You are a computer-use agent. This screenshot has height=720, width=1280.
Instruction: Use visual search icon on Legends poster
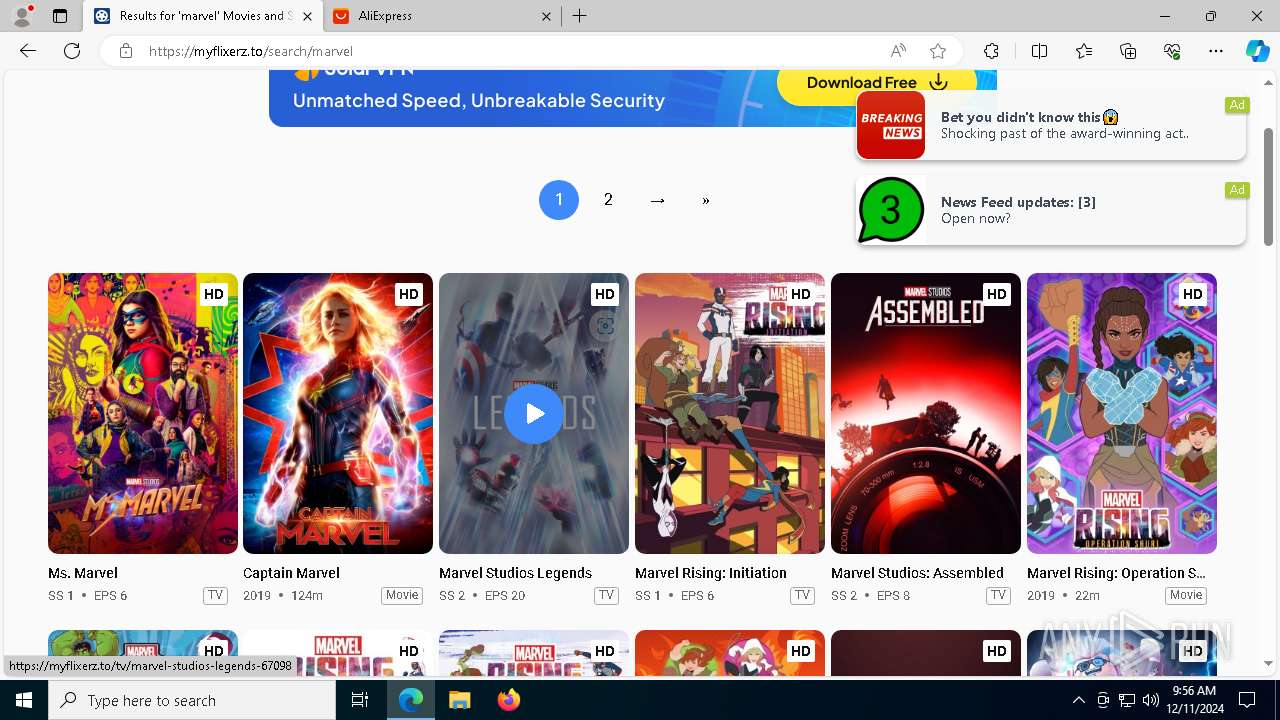604,326
